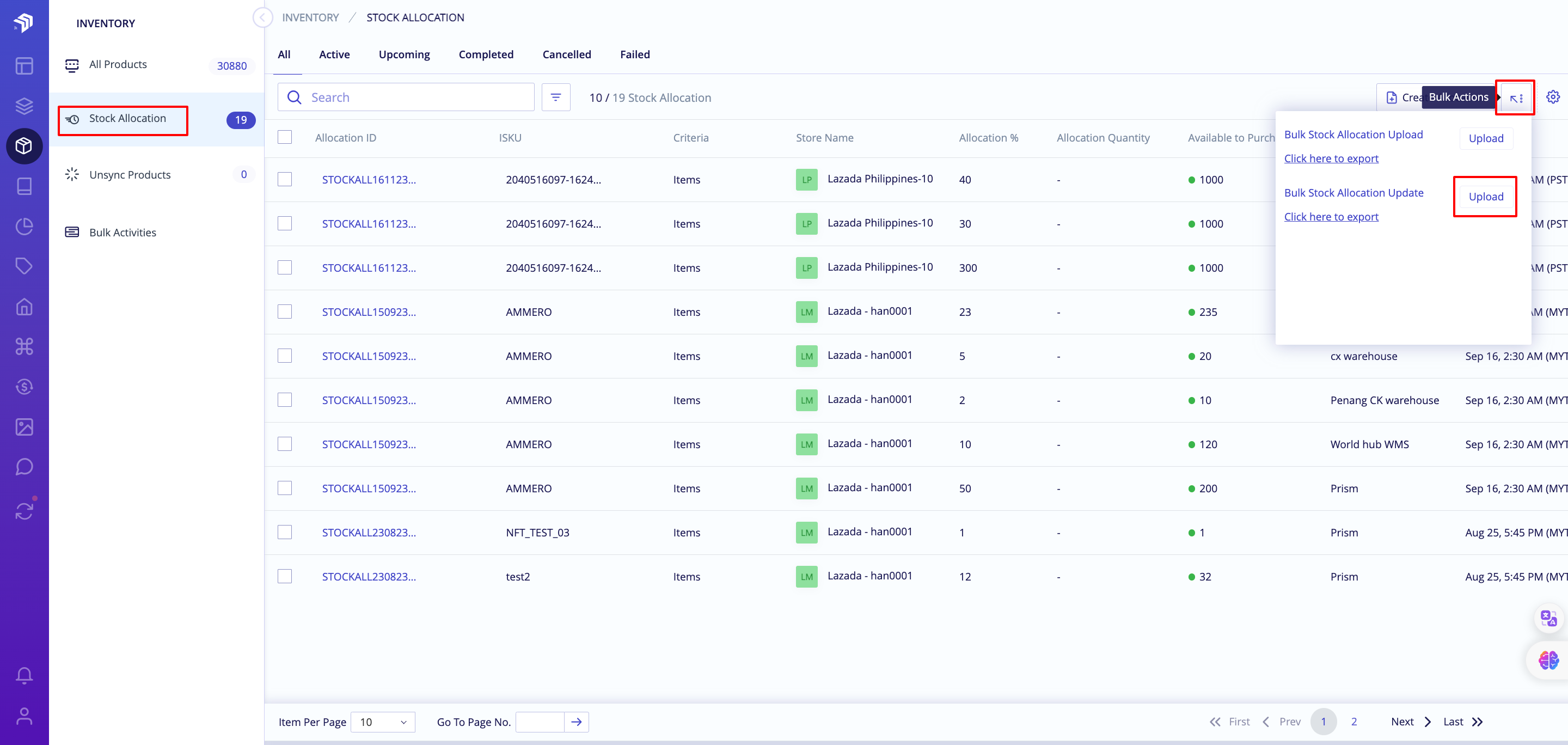Switch to the Completed tab
Image resolution: width=1568 pixels, height=745 pixels.
pyautogui.click(x=486, y=54)
